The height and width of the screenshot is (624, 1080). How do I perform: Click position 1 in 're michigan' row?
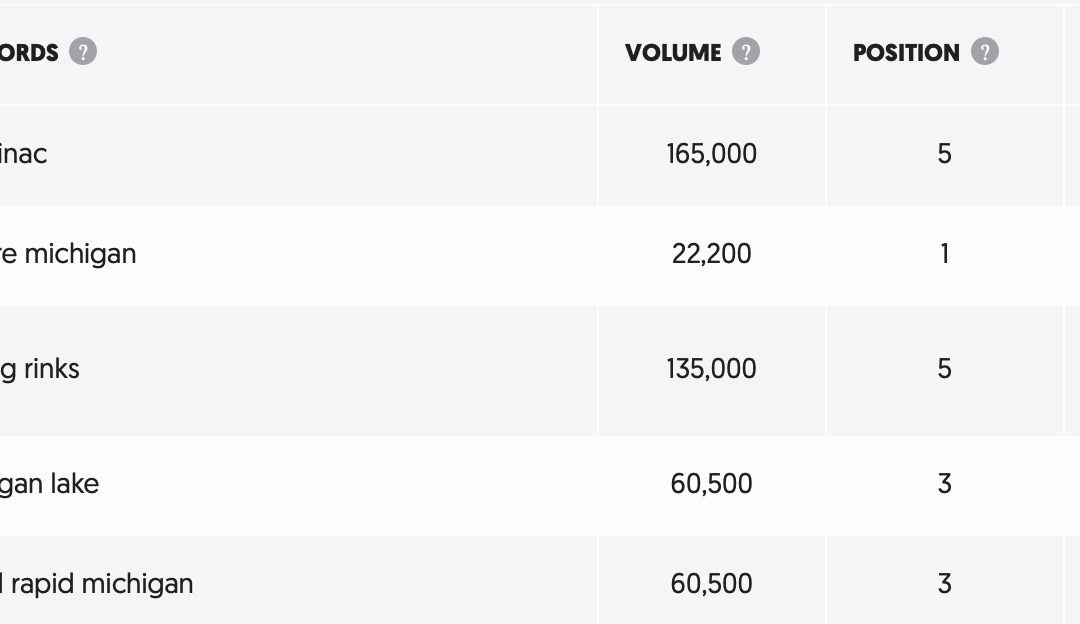944,254
